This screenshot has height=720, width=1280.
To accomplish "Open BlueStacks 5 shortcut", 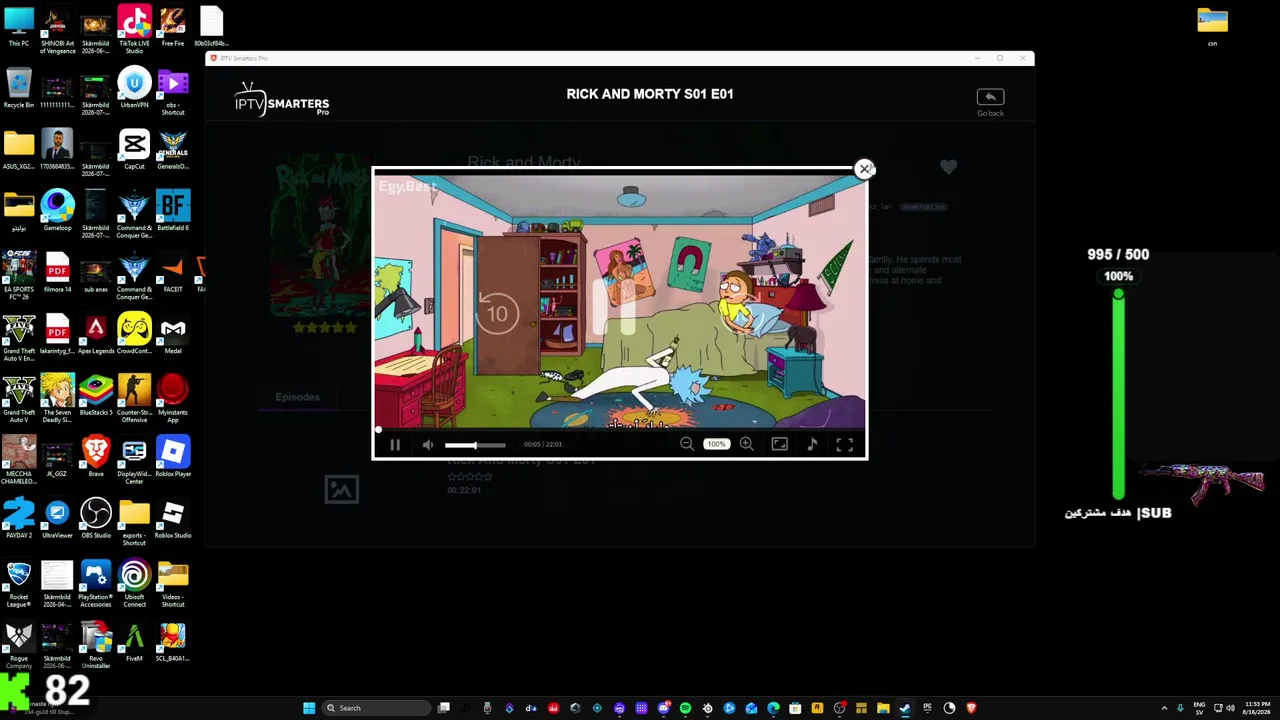I will (96, 396).
